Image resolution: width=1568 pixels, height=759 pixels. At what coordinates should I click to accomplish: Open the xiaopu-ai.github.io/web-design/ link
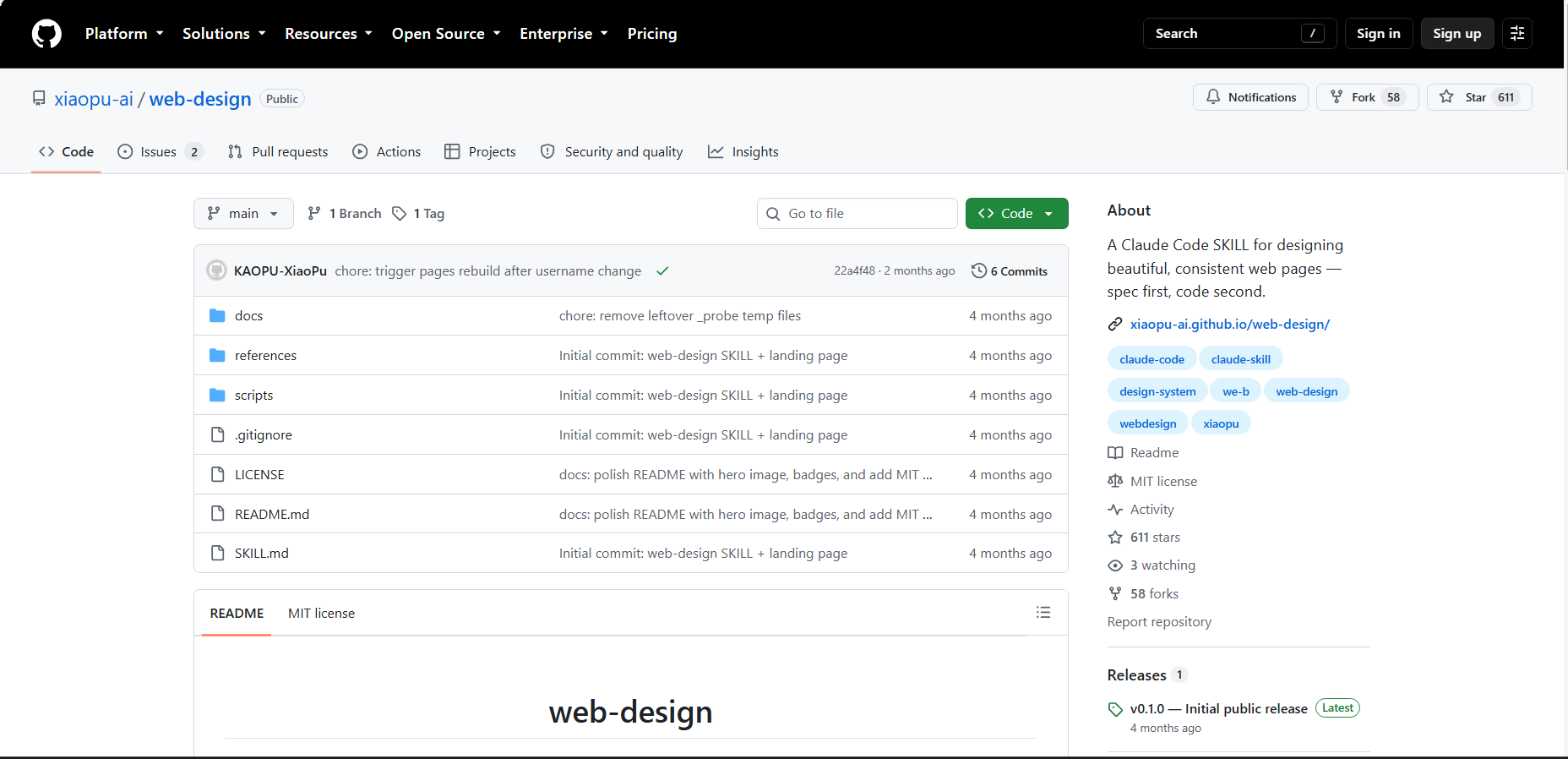tap(1230, 325)
